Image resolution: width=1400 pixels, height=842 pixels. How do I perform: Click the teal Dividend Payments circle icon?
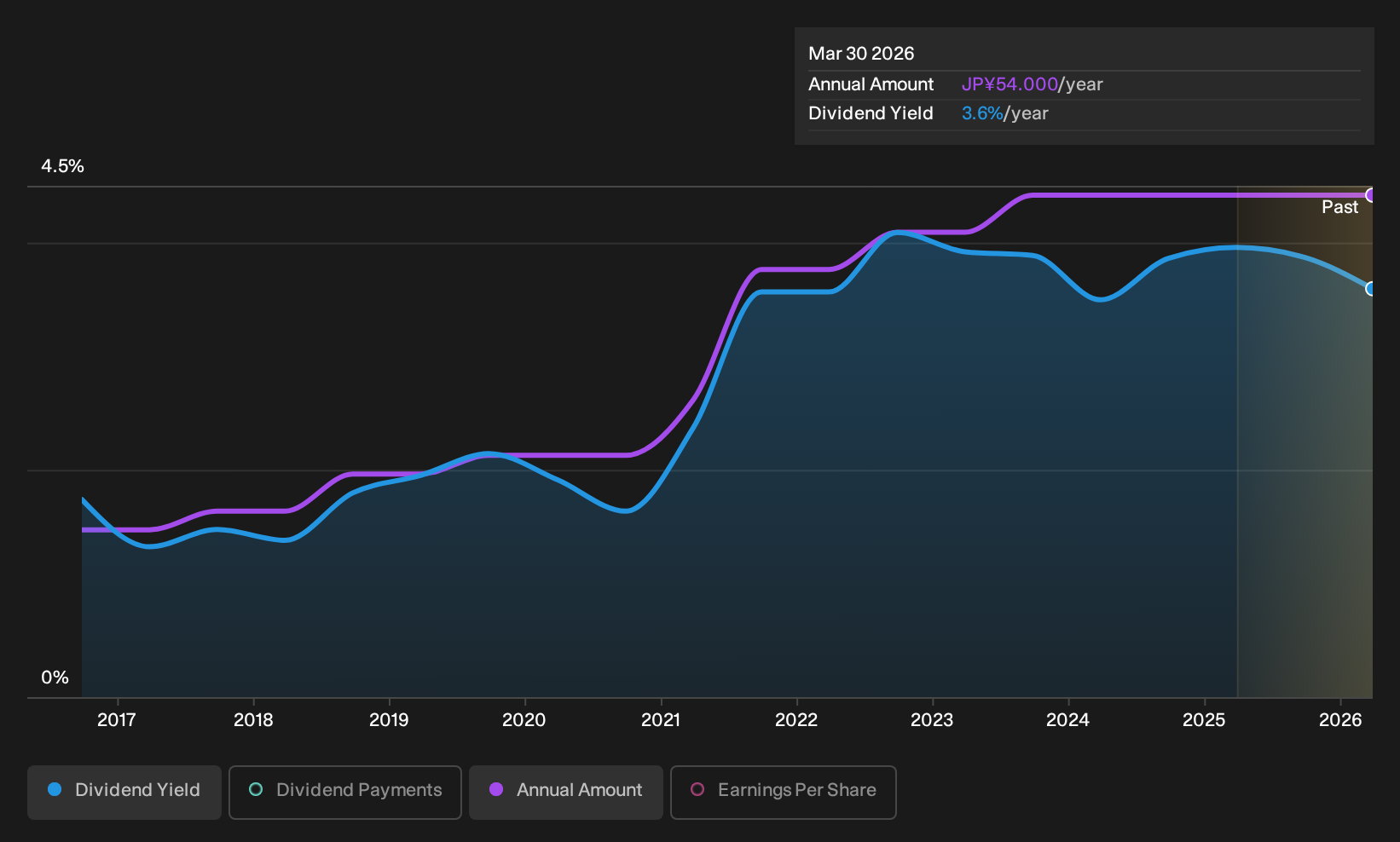click(256, 790)
